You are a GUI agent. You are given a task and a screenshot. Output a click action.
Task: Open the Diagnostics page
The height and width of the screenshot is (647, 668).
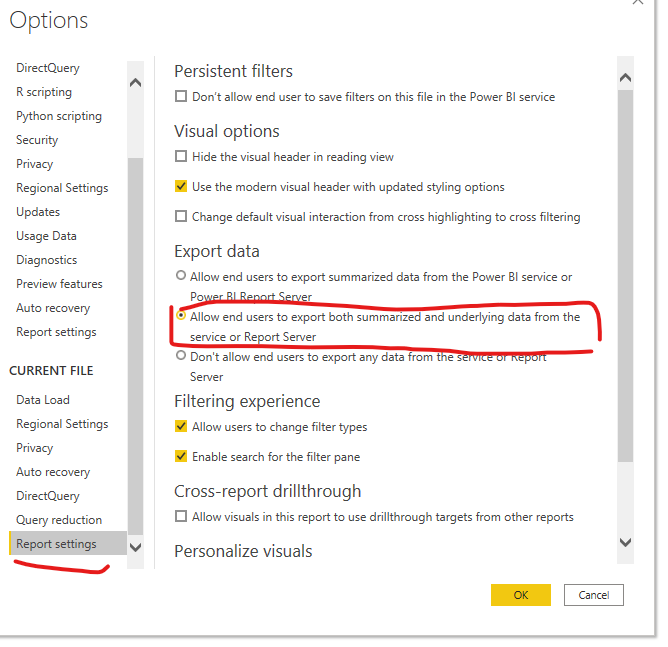tap(46, 260)
